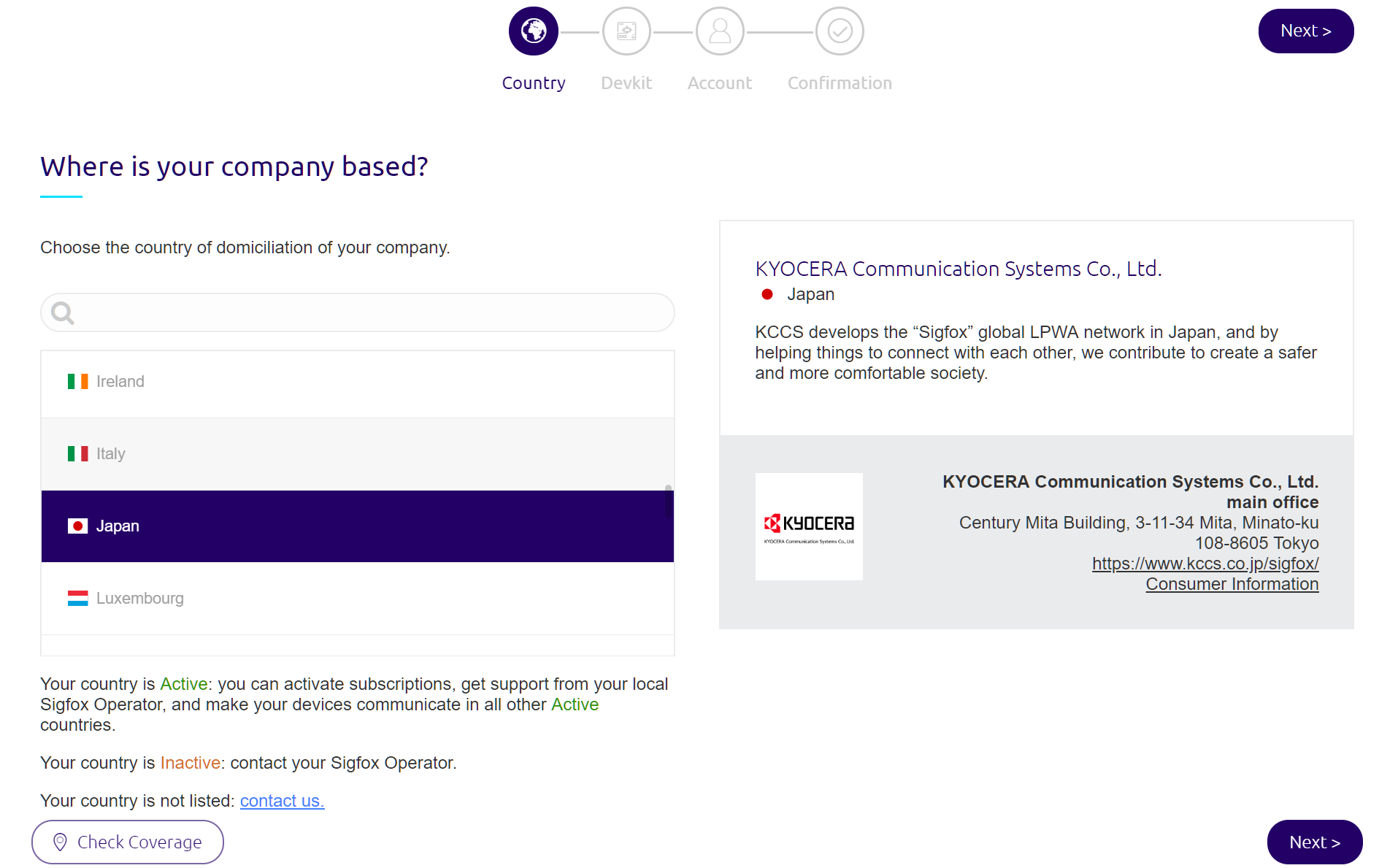Screen dimensions: 1398x868
Task: Open the Consumer Information link
Action: [x=1232, y=584]
